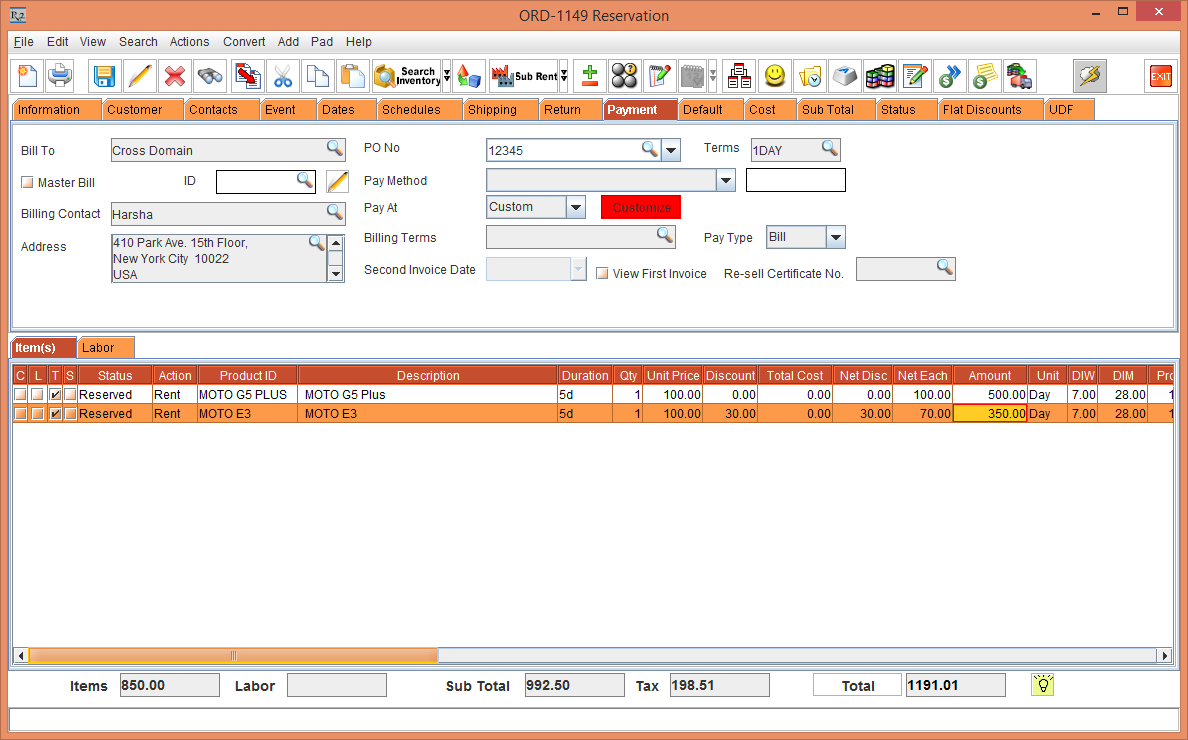Open the Convert menu
This screenshot has width=1188, height=740.
click(244, 42)
